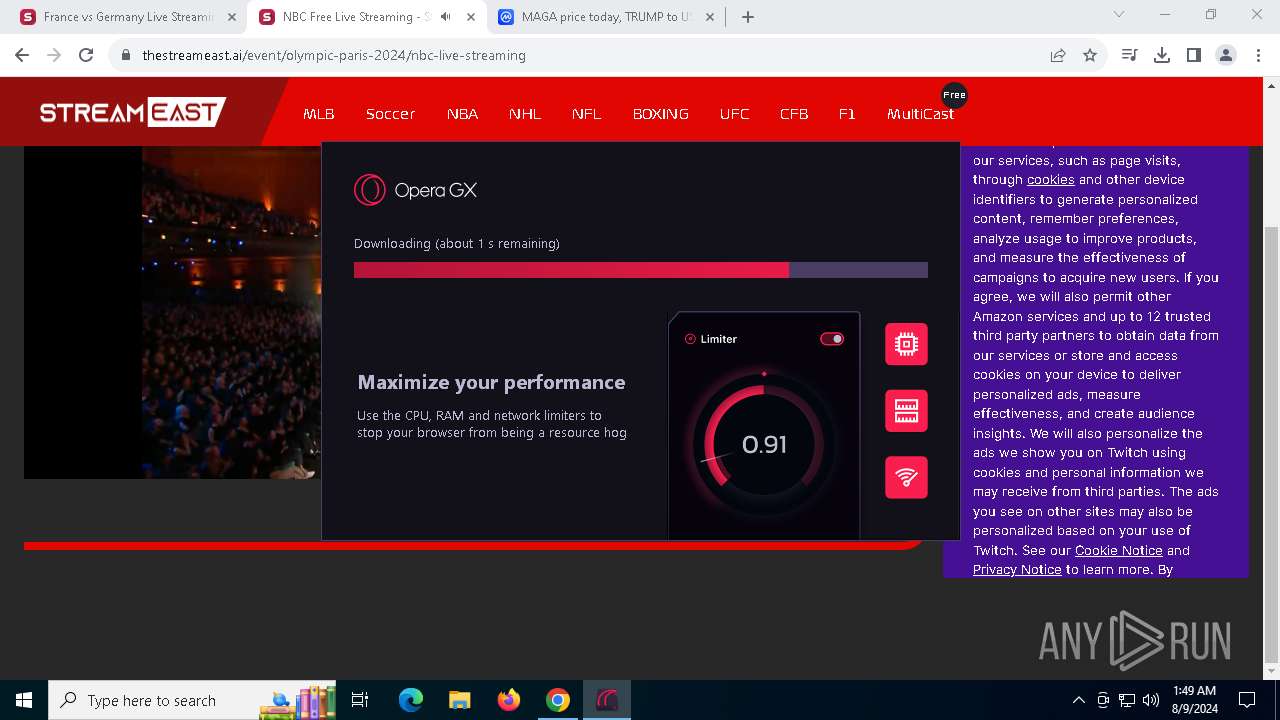Mute the NBC Free Live Streaming tab audio
The image size is (1280, 720).
click(445, 17)
